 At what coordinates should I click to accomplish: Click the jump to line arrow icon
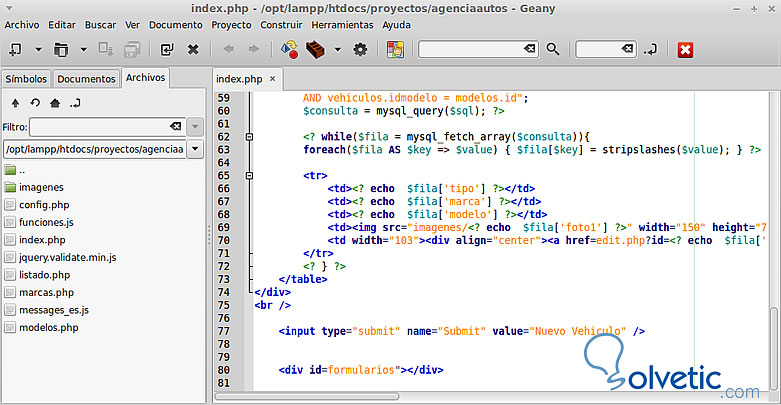651,49
